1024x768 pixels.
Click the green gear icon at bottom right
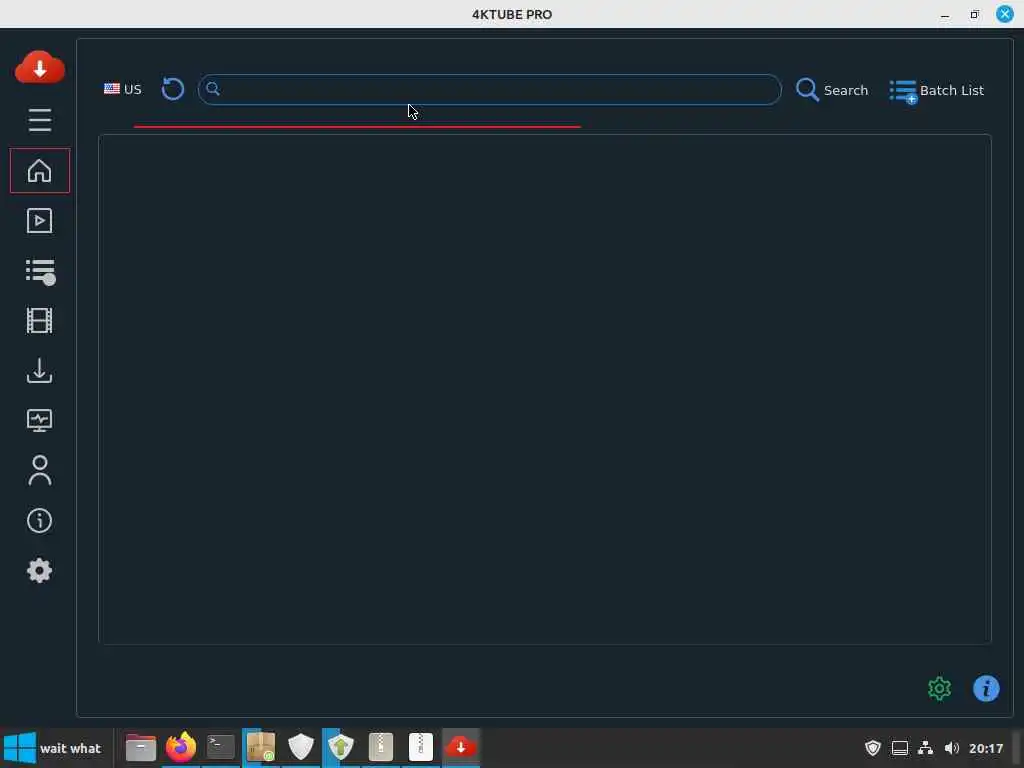coord(940,688)
